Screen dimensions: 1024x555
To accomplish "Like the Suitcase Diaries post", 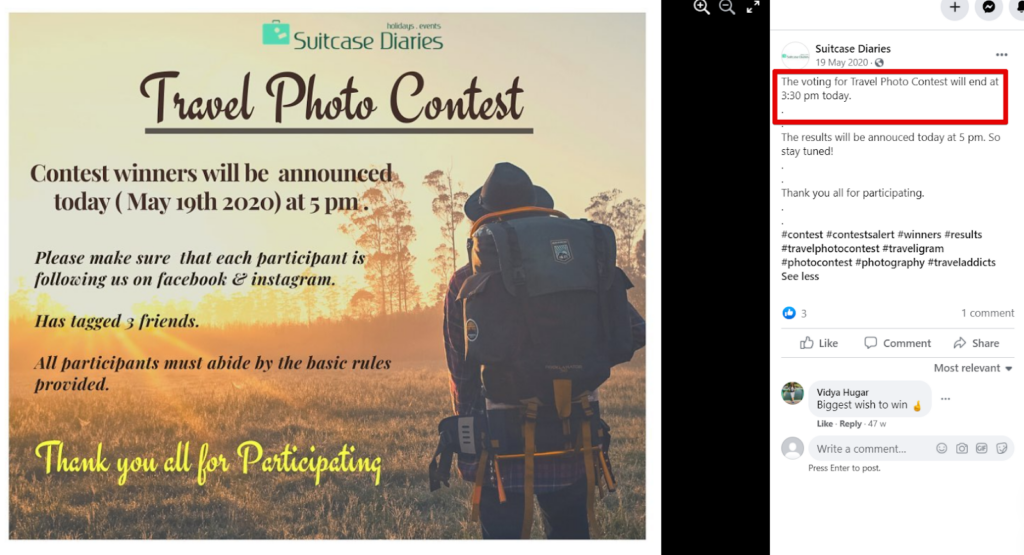I will coord(819,343).
